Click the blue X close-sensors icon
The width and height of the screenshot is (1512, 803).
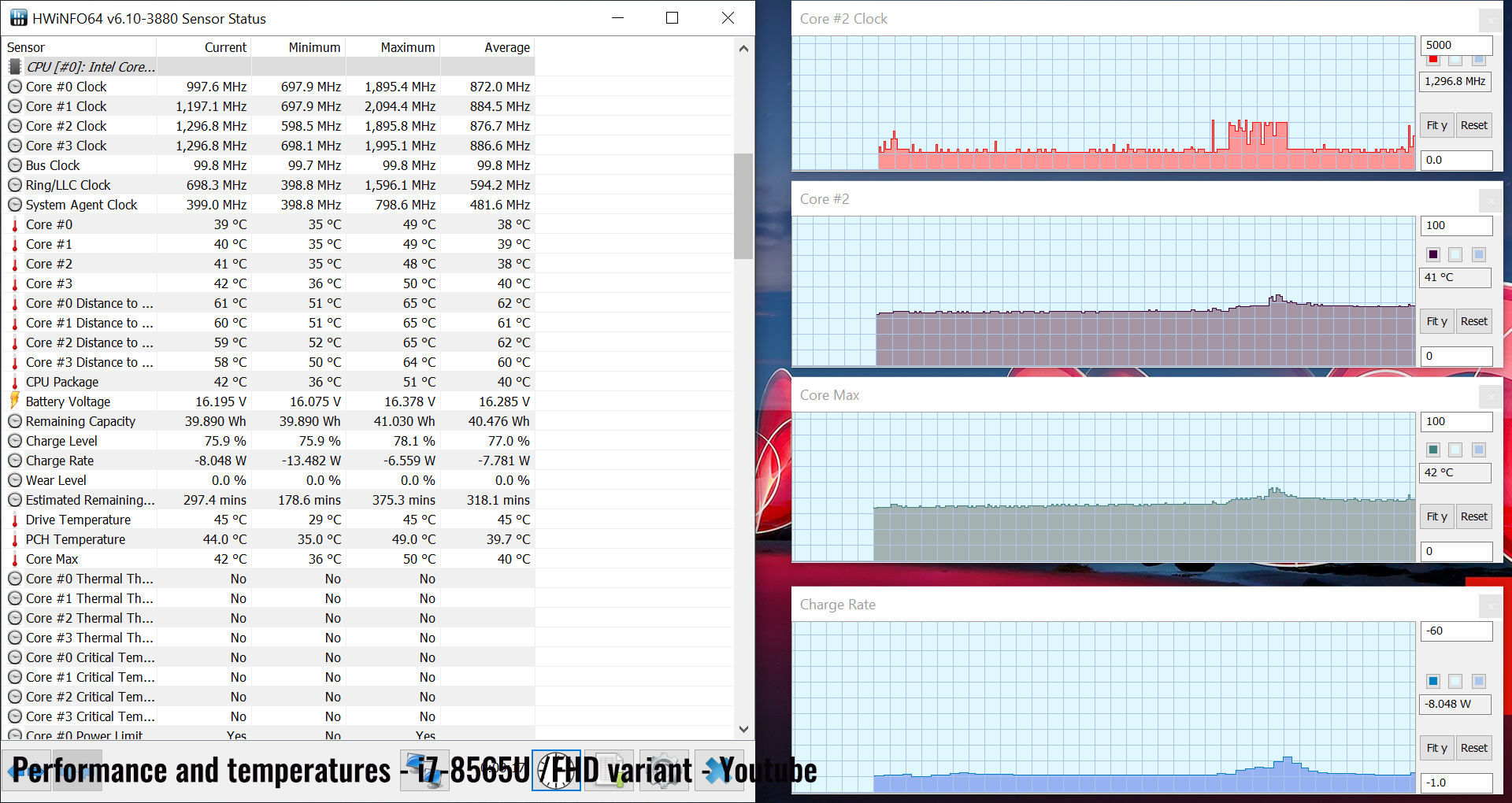pos(719,771)
